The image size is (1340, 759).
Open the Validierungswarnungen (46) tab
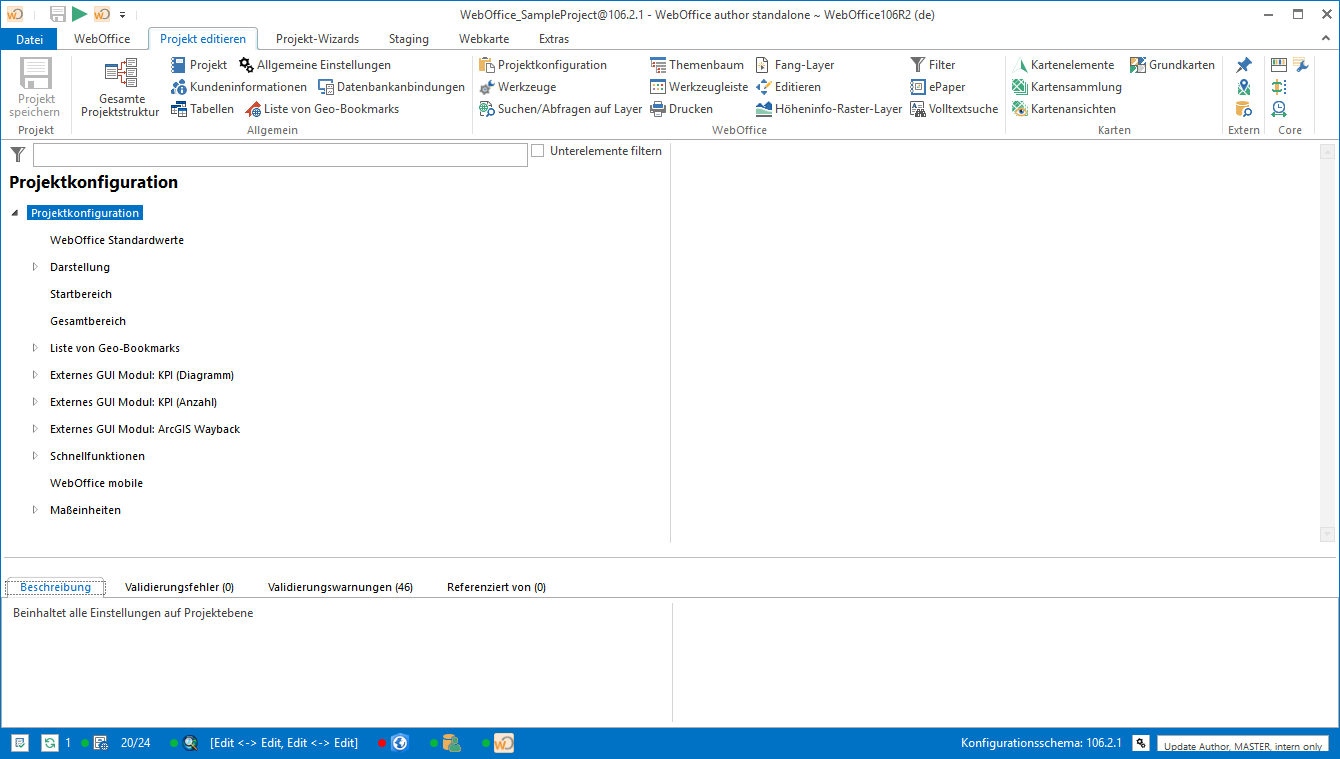(x=340, y=587)
